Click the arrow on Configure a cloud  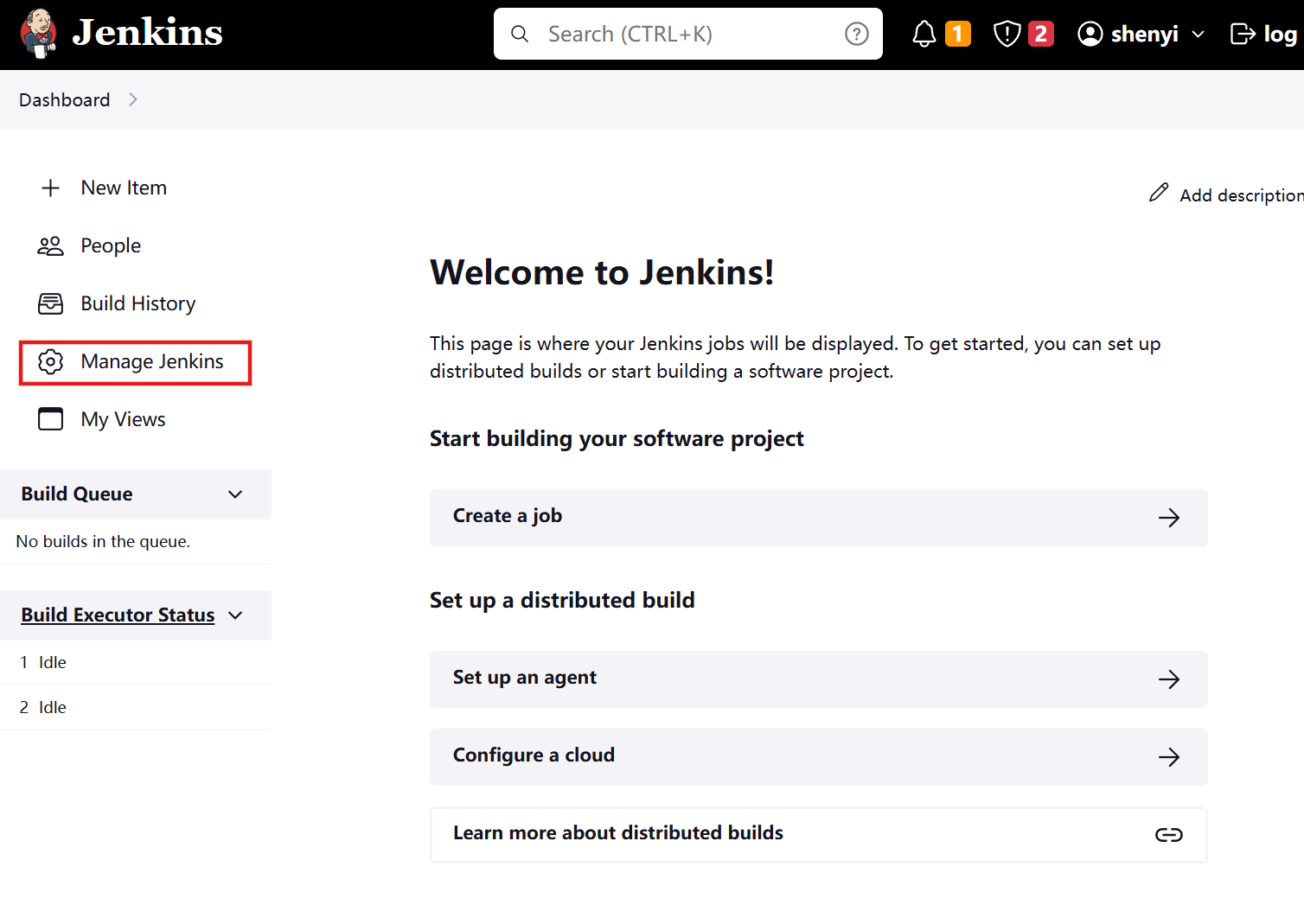tap(1169, 757)
